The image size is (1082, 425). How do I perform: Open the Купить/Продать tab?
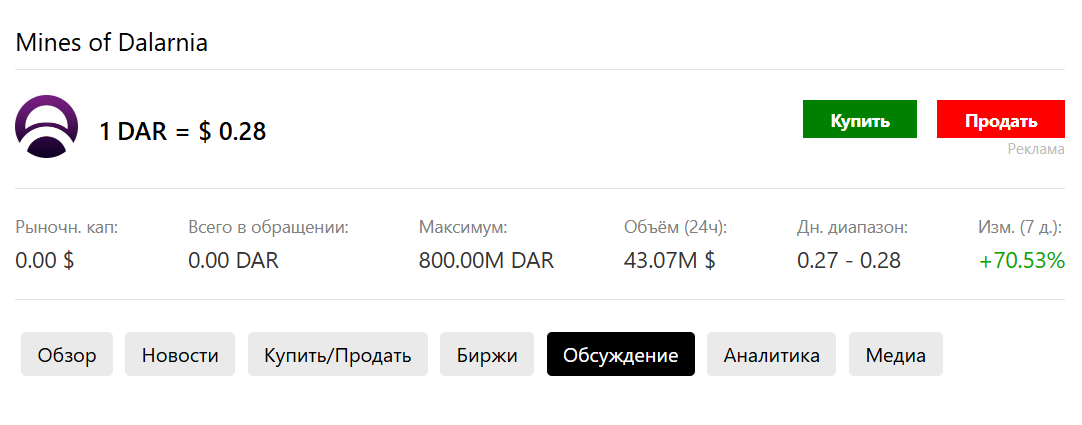[x=338, y=355]
